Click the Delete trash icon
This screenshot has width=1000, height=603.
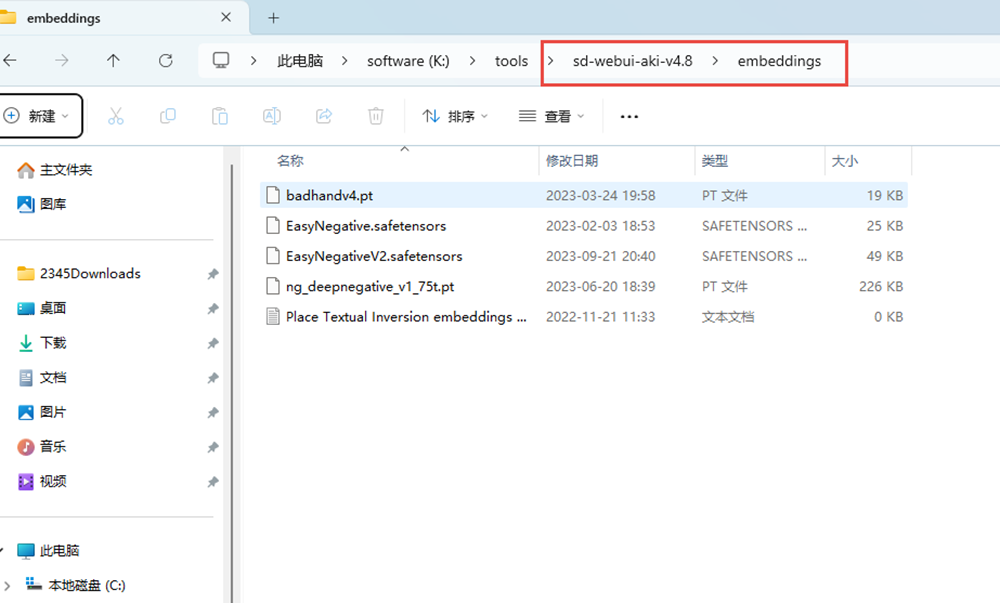(x=376, y=116)
